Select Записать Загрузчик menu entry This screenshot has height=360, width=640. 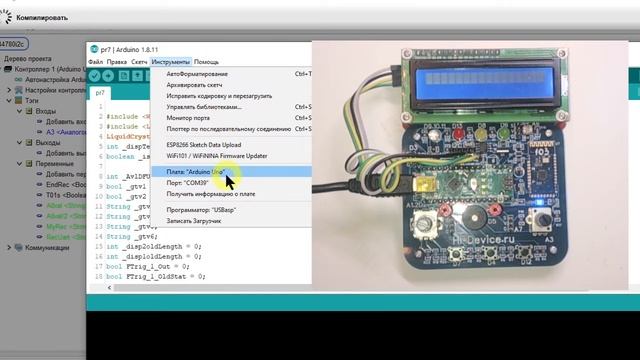(x=231, y=221)
